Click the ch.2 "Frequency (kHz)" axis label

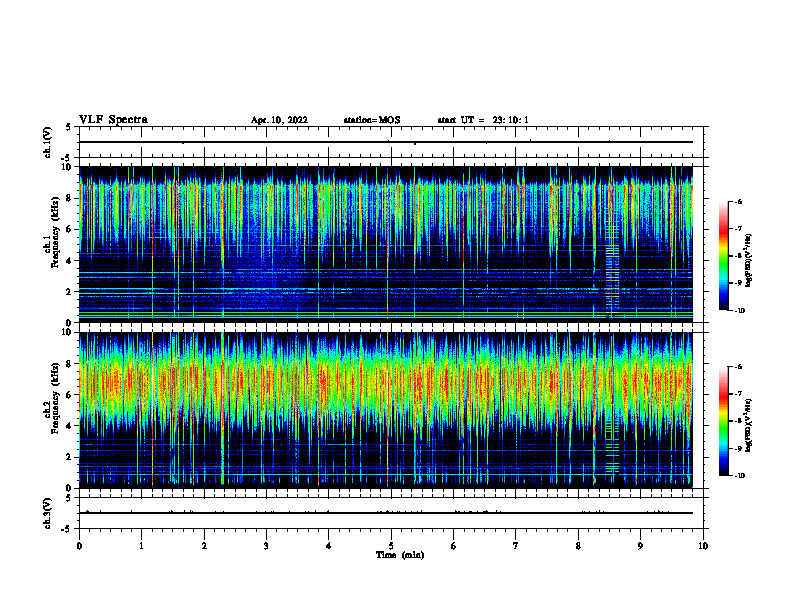click(x=56, y=398)
